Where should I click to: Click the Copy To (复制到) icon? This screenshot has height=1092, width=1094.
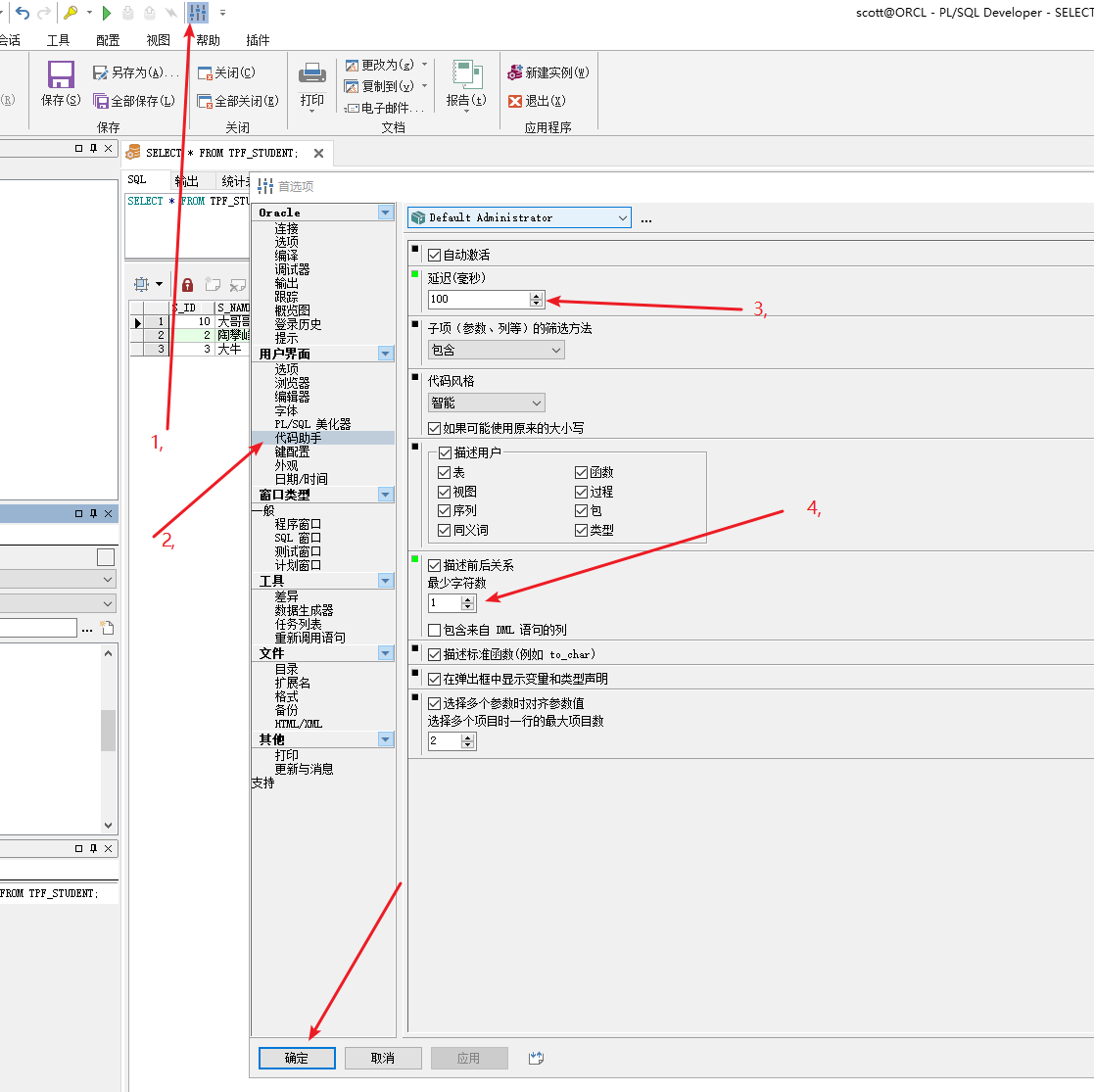click(352, 86)
